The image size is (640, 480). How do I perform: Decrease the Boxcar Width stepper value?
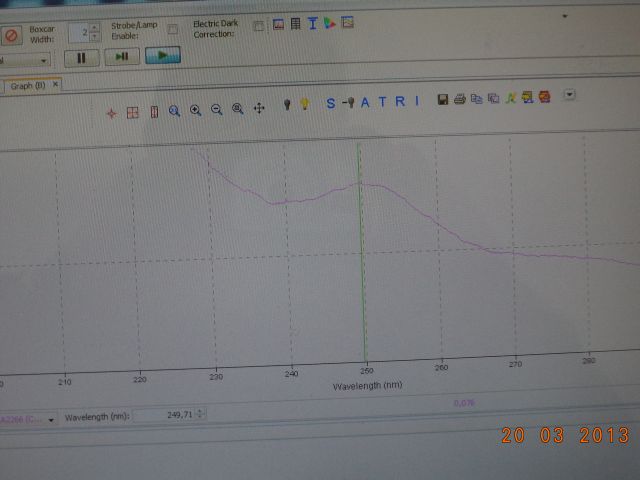[95, 37]
